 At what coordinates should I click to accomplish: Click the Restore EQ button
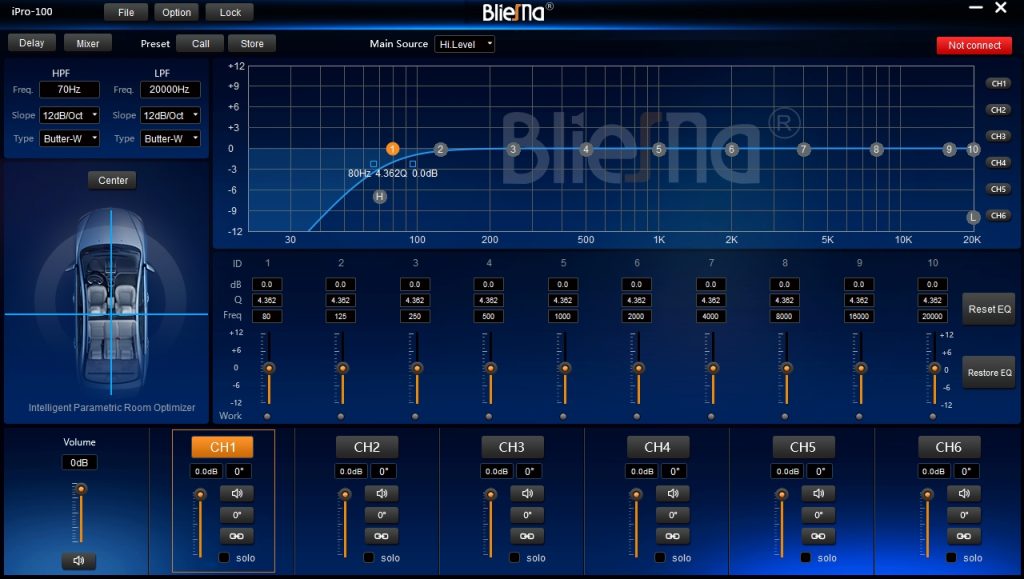click(989, 373)
